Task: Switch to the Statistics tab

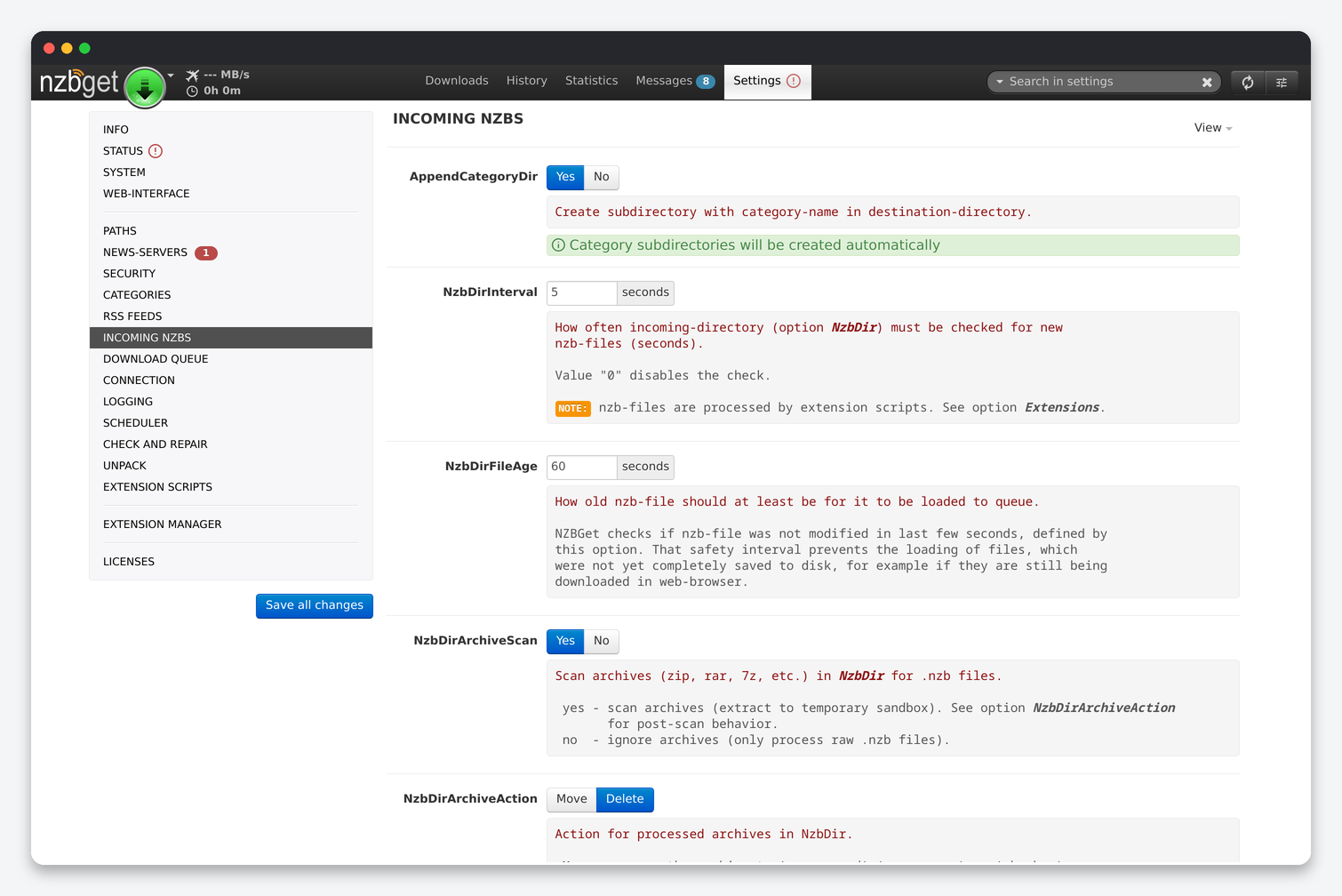Action: click(x=591, y=81)
